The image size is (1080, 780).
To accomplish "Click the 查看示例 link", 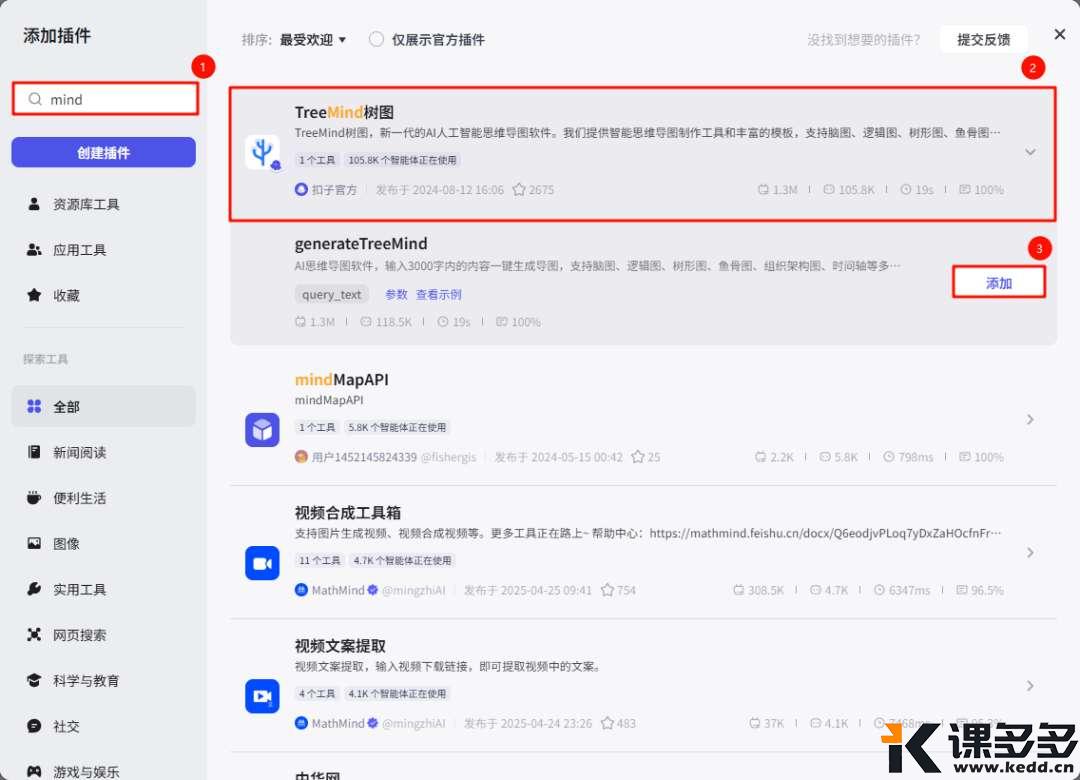I will click(x=439, y=294).
